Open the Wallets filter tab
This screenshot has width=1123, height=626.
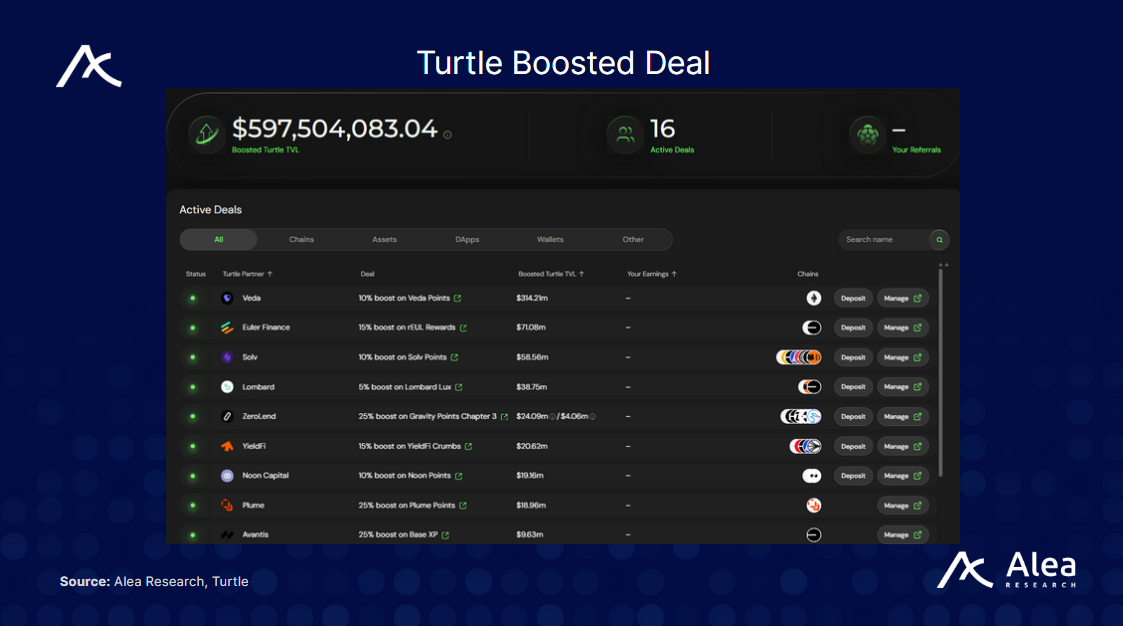pyautogui.click(x=550, y=239)
